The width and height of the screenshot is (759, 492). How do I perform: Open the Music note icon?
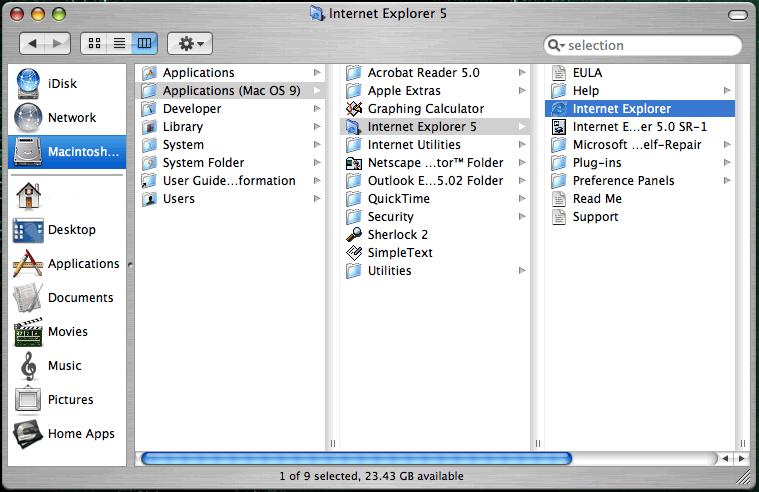tap(29, 366)
